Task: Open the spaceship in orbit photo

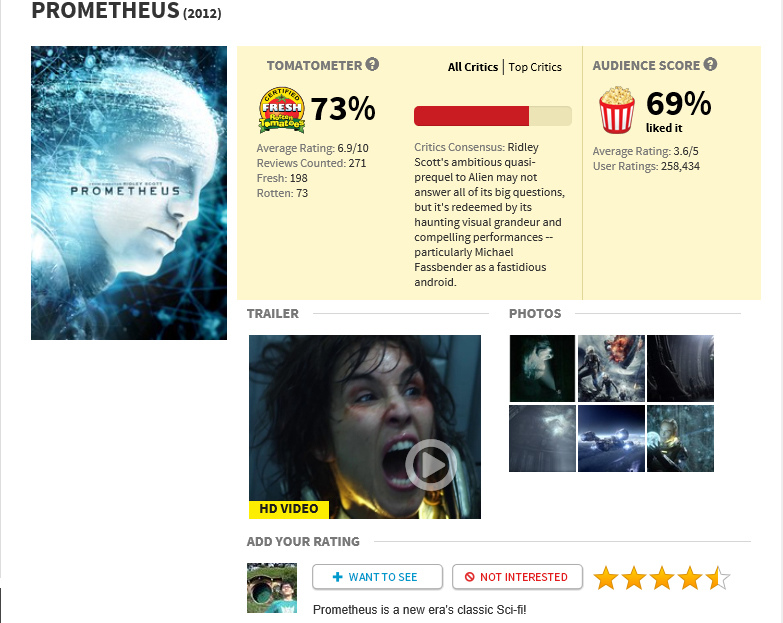Action: (611, 438)
